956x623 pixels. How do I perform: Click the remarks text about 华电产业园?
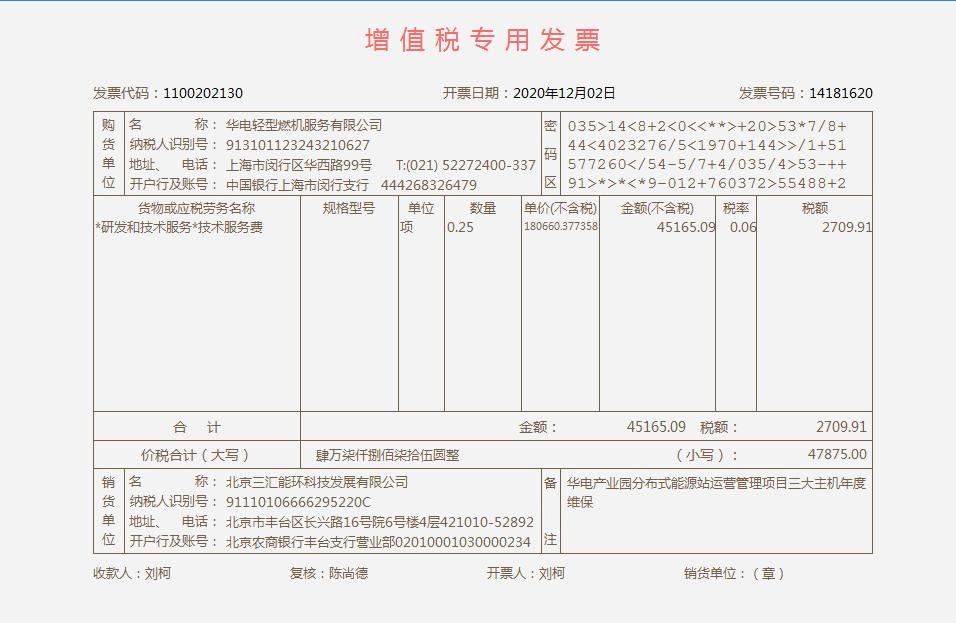715,492
